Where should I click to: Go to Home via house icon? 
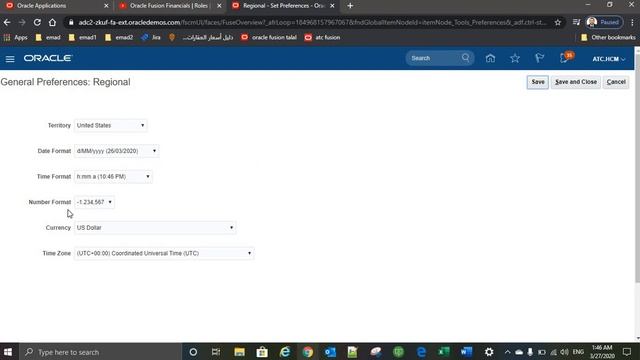490,58
